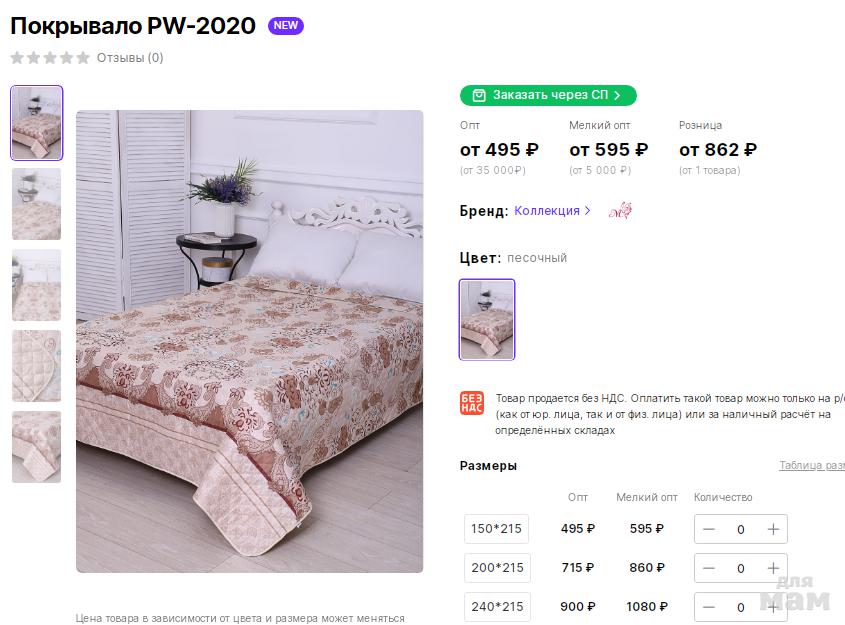Viewport: 845px width, 625px height.
Task: Open the quilted texture close-up thumbnail
Action: [x=37, y=366]
